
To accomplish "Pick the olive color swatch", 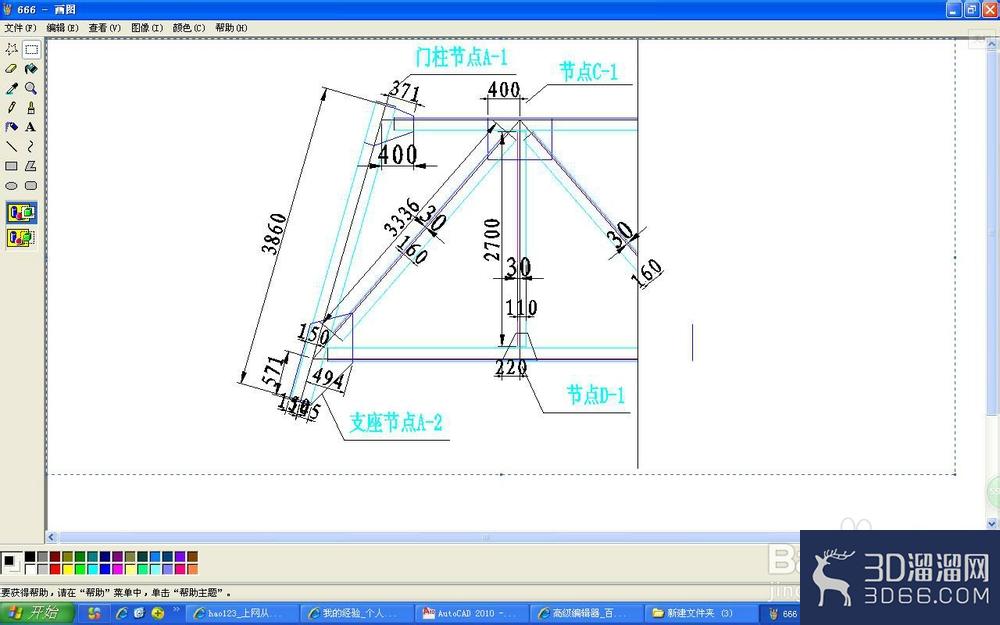I will click(x=68, y=557).
